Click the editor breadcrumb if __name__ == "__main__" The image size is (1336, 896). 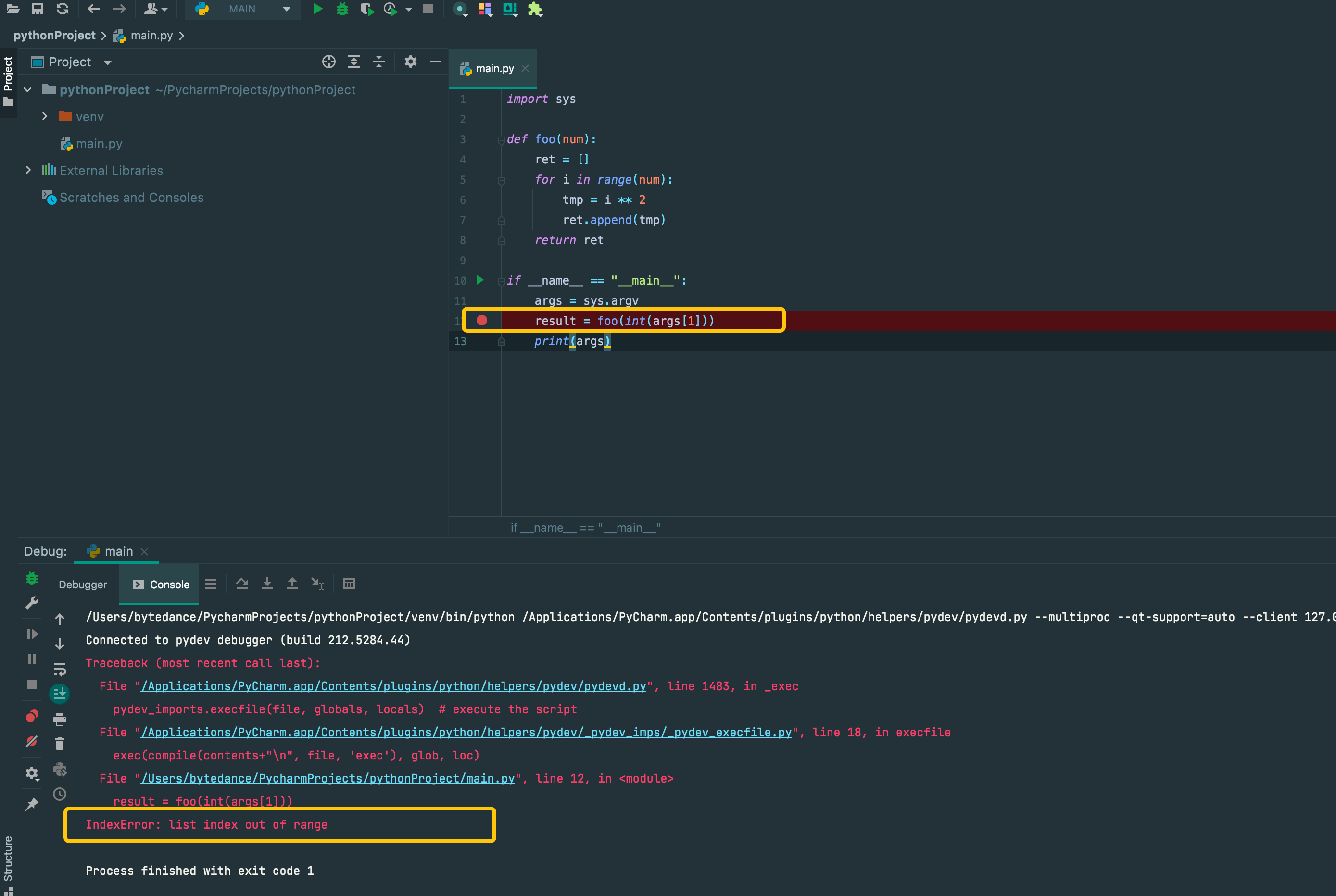tap(585, 528)
